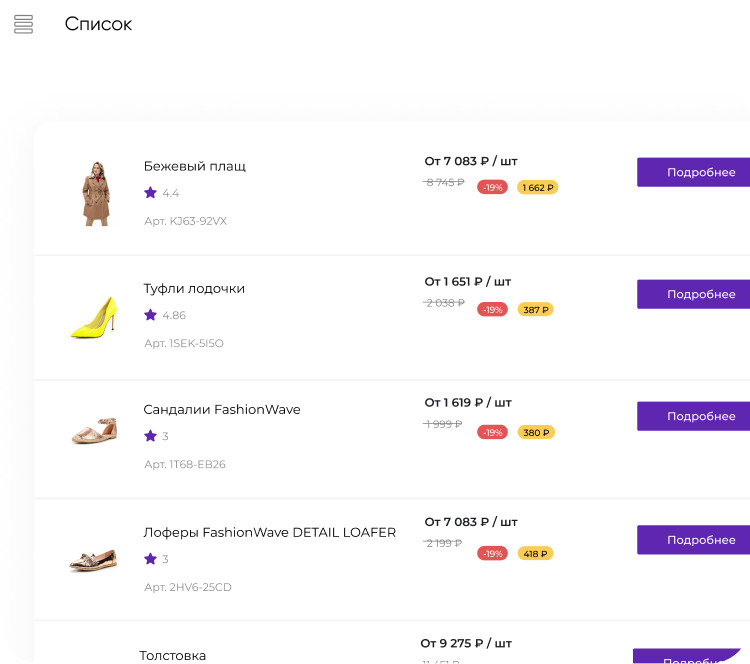Viewport: 750px width, 664px height.
Task: Open the beige trench coat product image
Action: pos(96,194)
